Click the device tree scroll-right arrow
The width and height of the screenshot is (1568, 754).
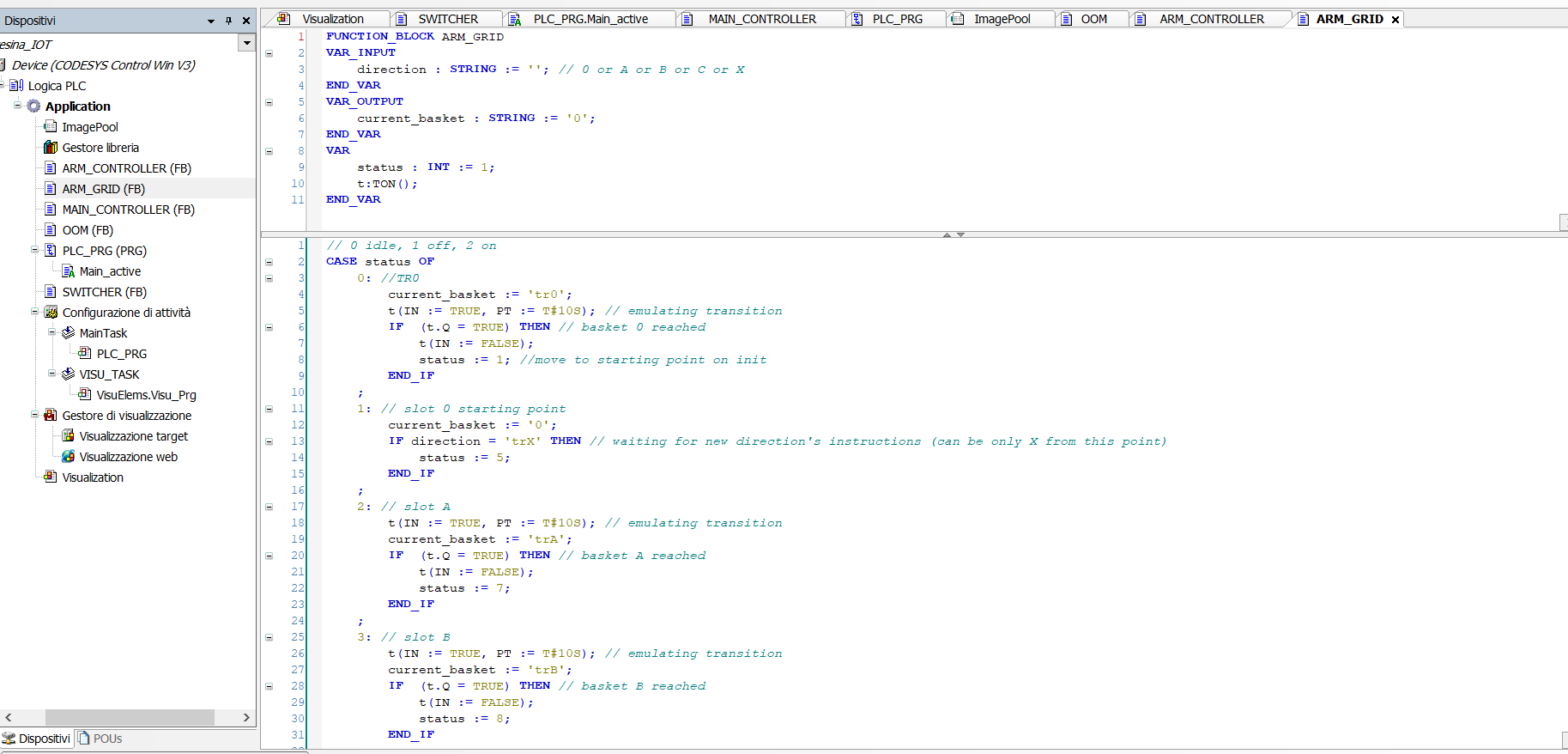pyautogui.click(x=246, y=717)
